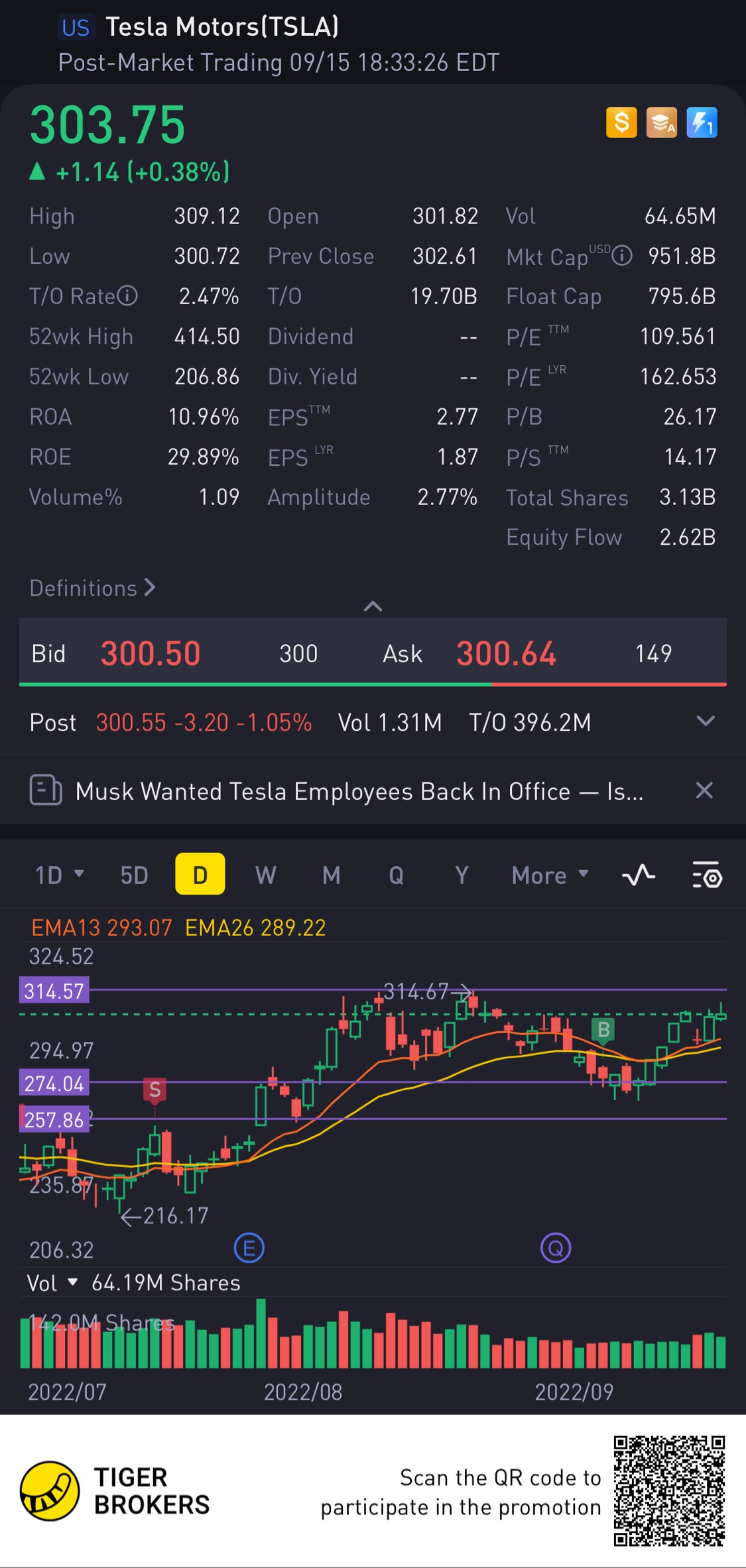Select the 5D chart tab
Image resolution: width=746 pixels, height=1568 pixels.
[x=134, y=875]
